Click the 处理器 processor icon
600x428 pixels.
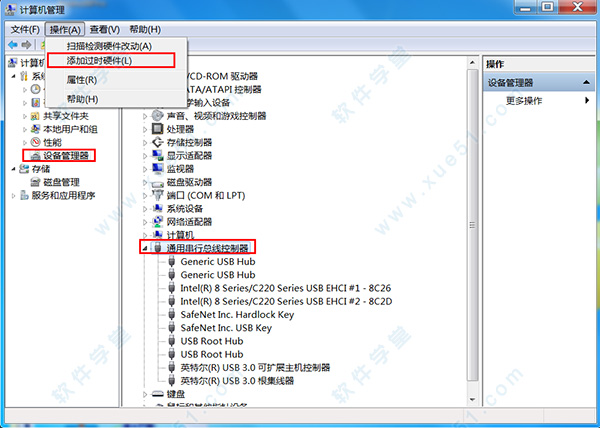coord(158,129)
